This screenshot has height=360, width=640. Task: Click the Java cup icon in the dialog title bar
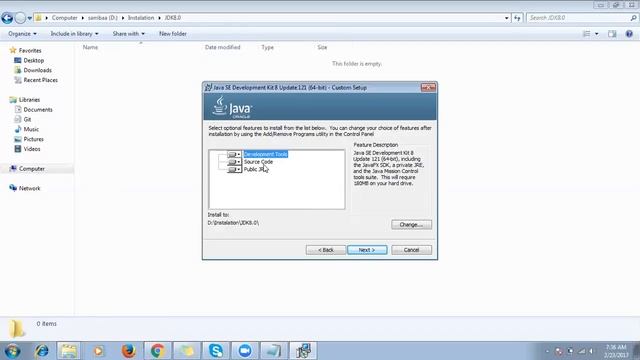tap(209, 87)
